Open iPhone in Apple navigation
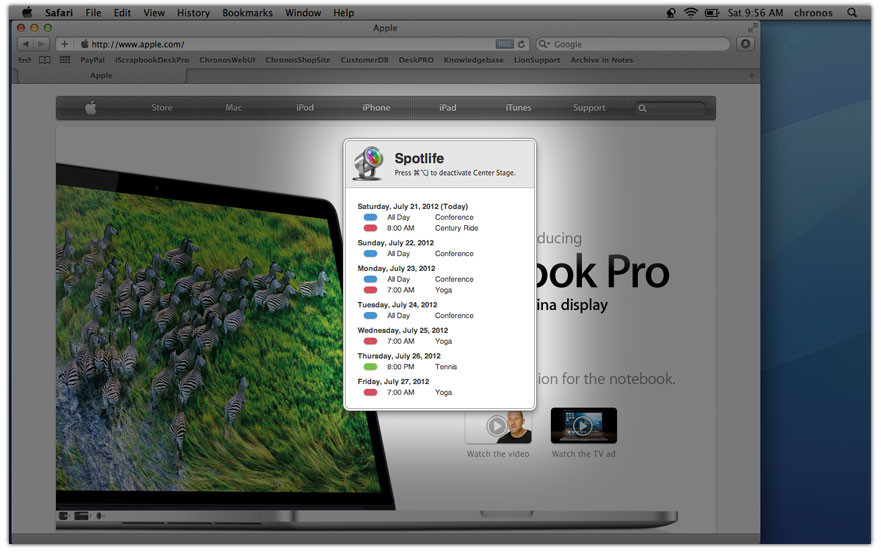 (376, 107)
